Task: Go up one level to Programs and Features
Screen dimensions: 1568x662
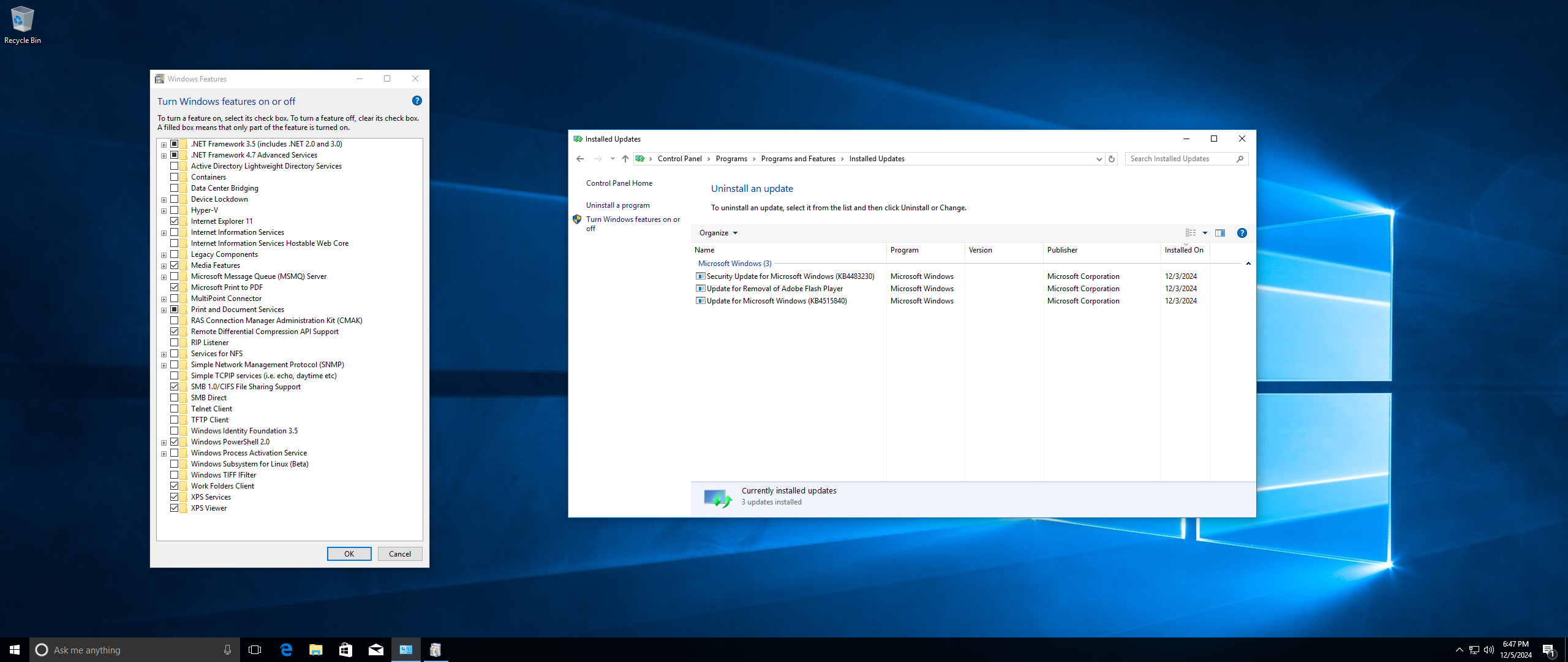Action: point(625,159)
